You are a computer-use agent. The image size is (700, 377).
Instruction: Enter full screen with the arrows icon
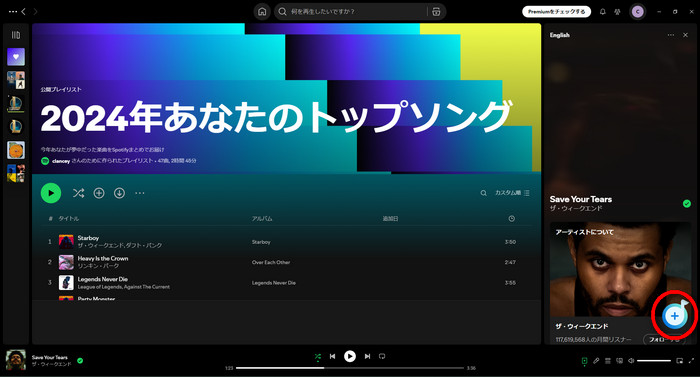tap(692, 361)
